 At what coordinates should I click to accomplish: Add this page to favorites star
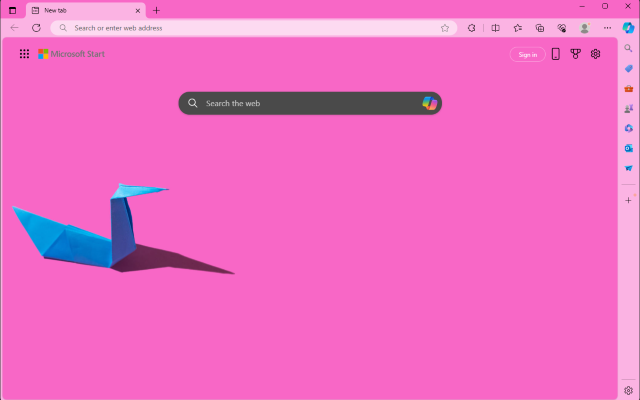445,28
